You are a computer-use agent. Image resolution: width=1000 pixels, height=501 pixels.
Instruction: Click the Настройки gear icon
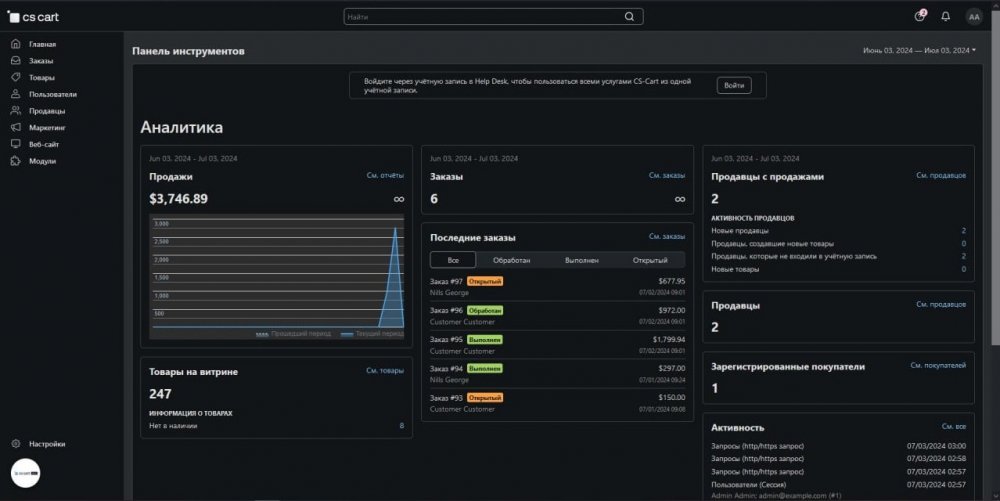pyautogui.click(x=15, y=444)
